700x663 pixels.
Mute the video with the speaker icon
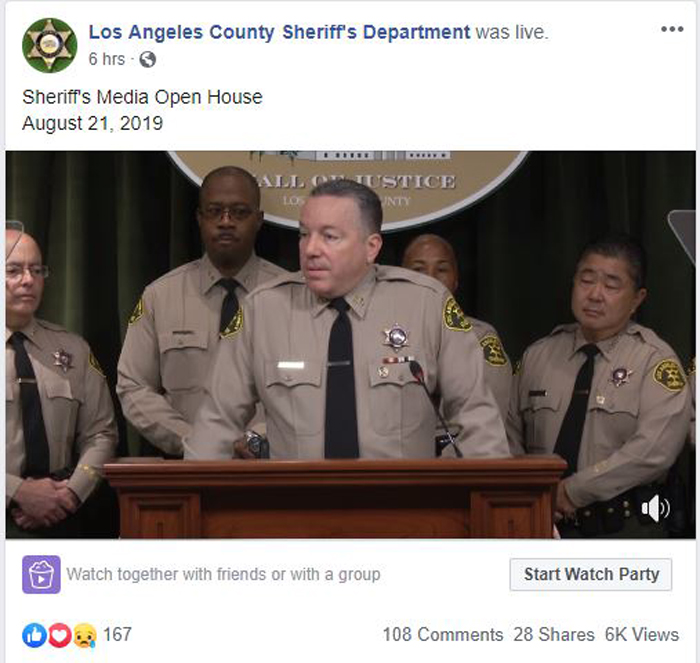pyautogui.click(x=655, y=508)
